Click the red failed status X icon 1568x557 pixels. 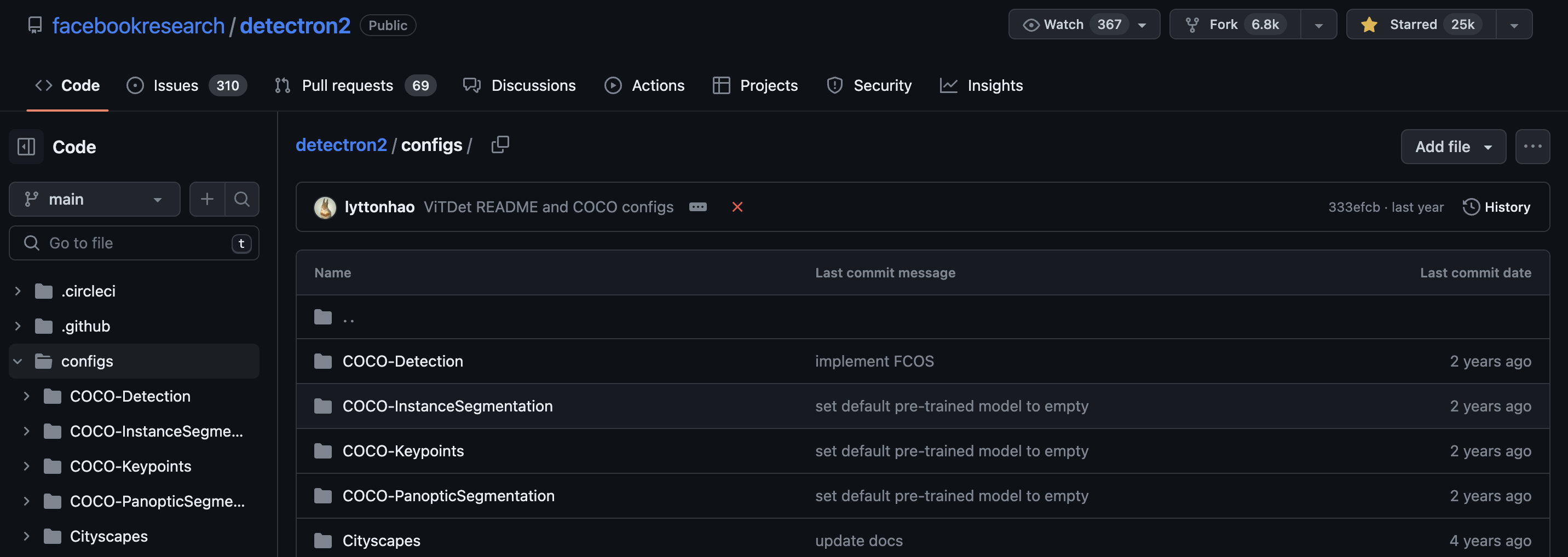tap(737, 207)
